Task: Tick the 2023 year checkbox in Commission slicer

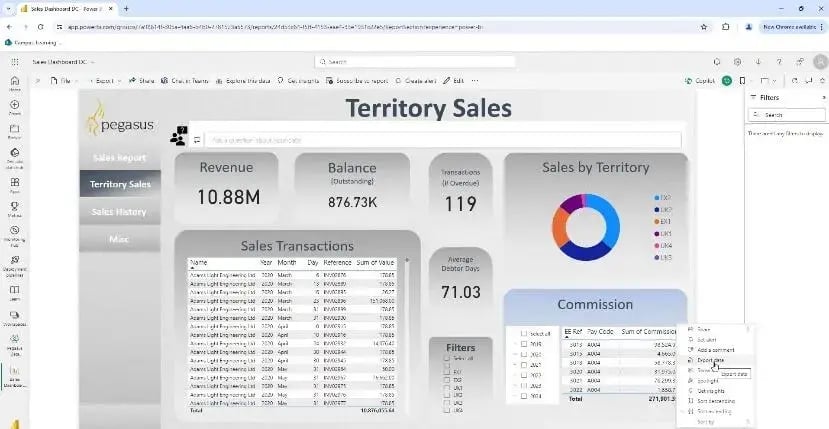Action: tap(524, 386)
